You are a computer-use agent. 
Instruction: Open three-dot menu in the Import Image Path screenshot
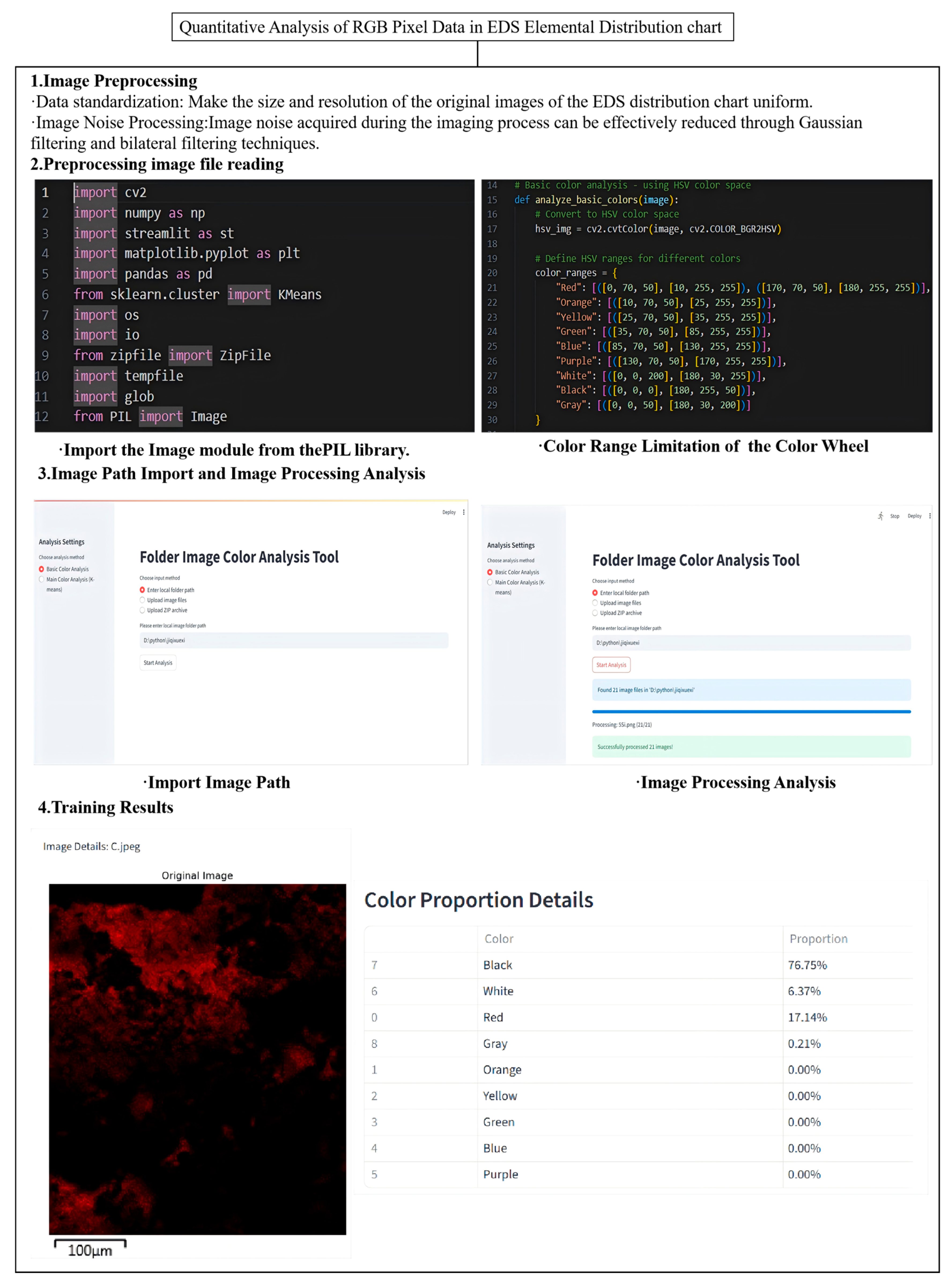click(464, 512)
